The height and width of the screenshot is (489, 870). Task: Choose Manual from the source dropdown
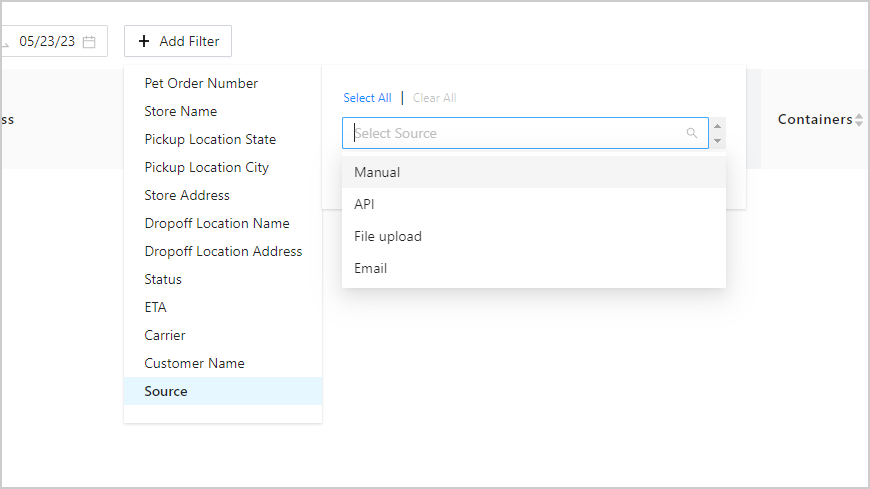tap(377, 172)
